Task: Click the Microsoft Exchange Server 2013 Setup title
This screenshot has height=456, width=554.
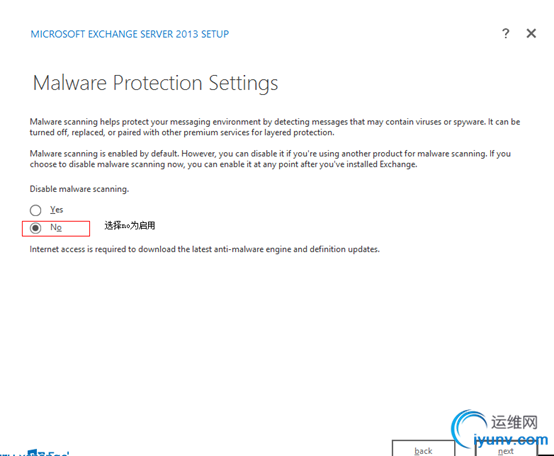Action: [x=130, y=34]
